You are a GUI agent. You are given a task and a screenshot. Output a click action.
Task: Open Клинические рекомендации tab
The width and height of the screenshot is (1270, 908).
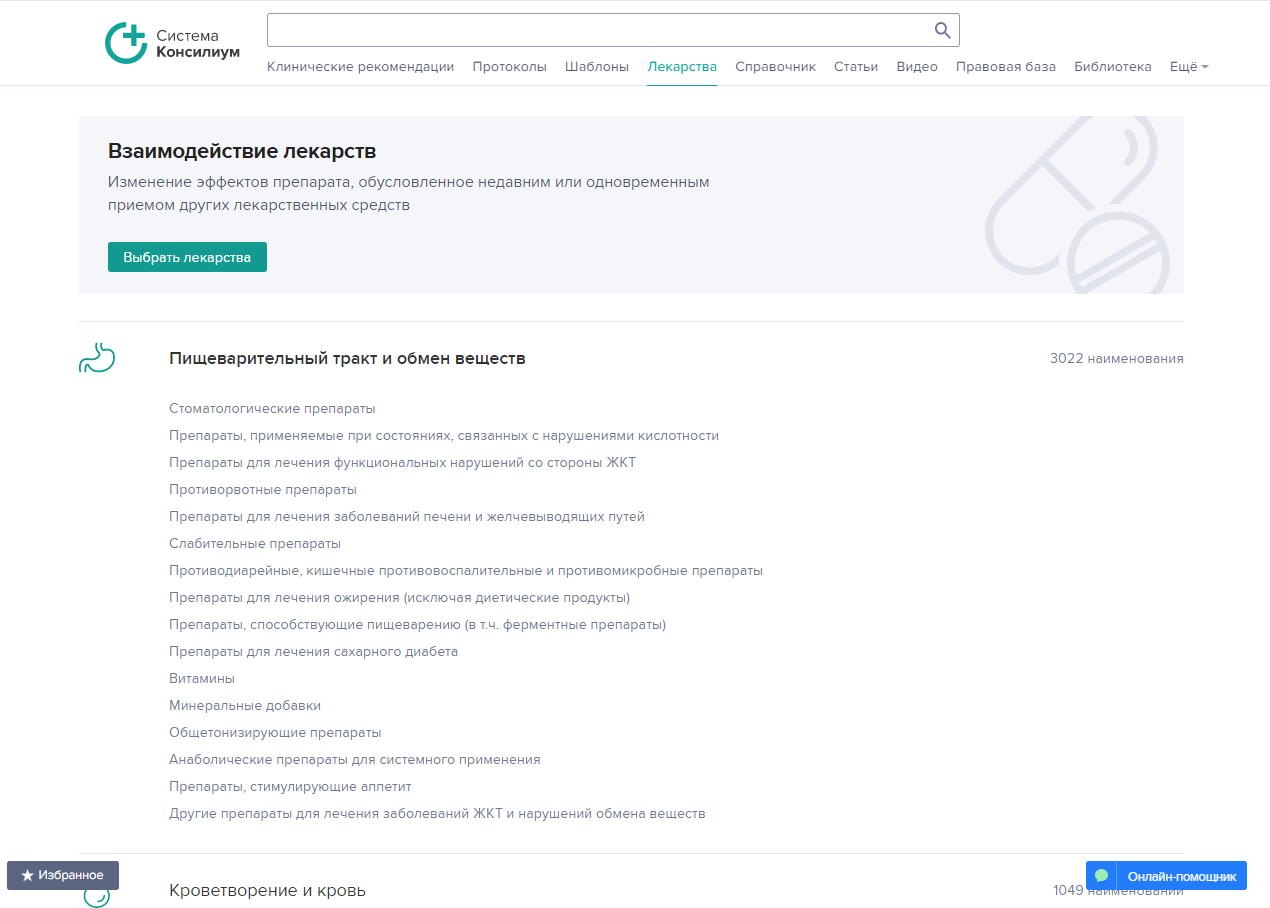pos(360,67)
